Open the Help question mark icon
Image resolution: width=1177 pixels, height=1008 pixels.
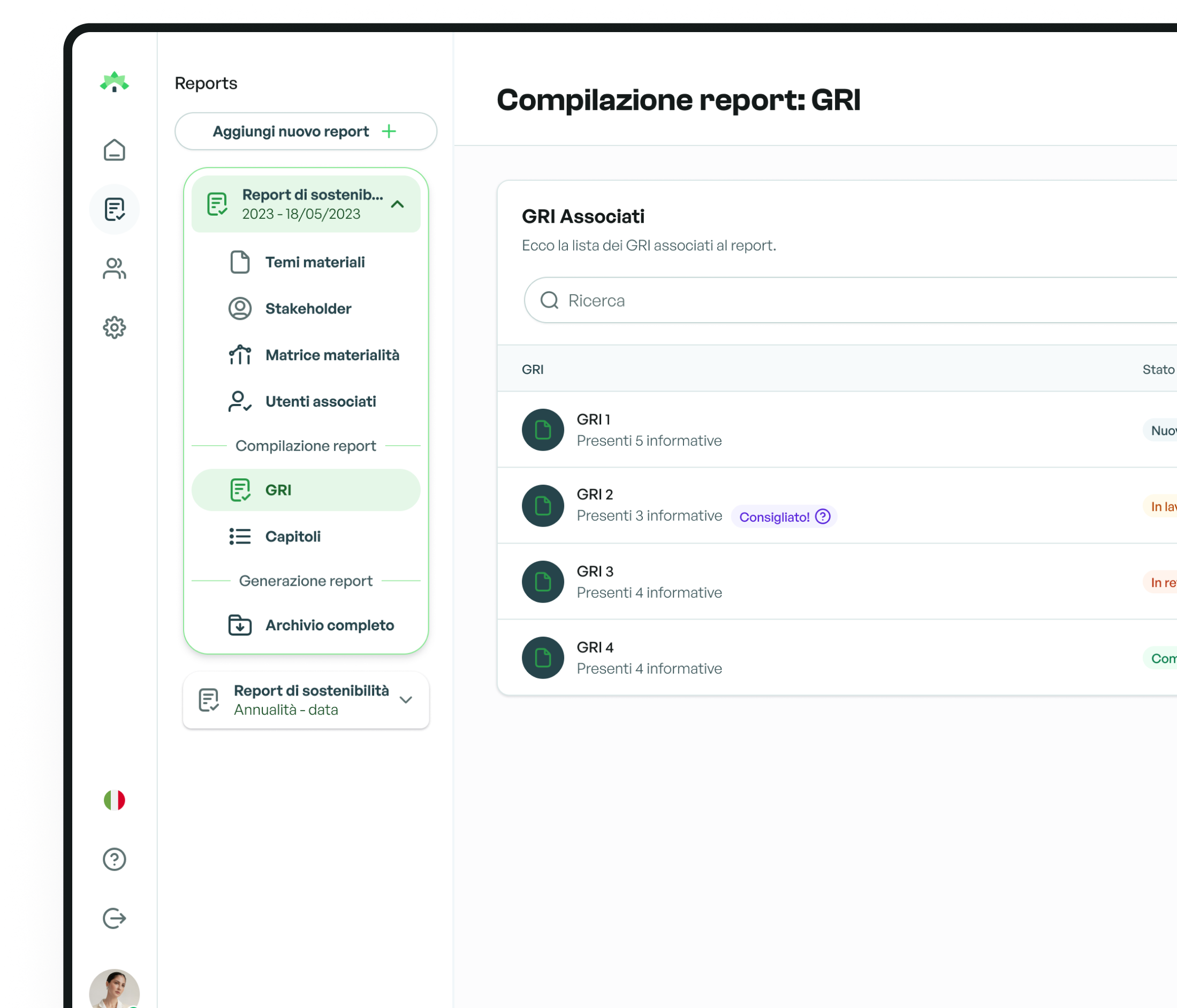pos(114,859)
